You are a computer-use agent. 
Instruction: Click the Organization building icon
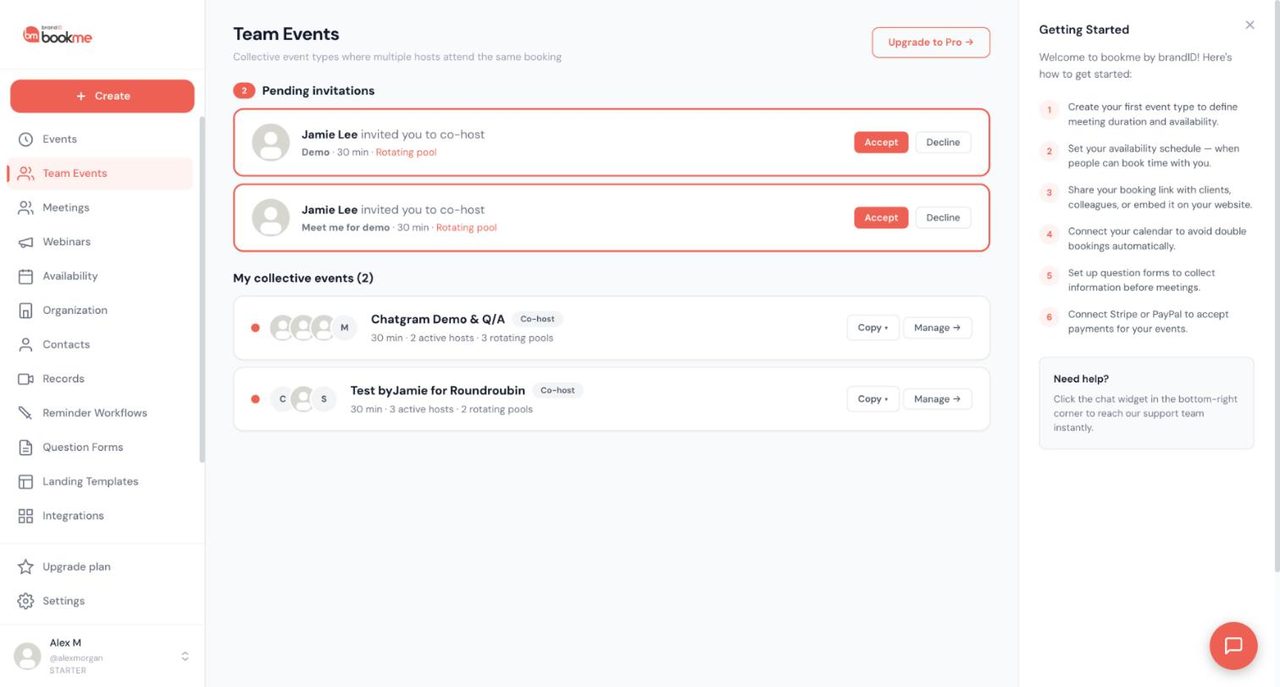[x=26, y=310]
